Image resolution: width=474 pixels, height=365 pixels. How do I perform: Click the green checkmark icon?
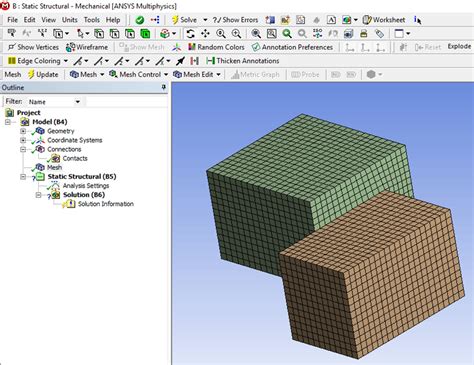(140, 20)
